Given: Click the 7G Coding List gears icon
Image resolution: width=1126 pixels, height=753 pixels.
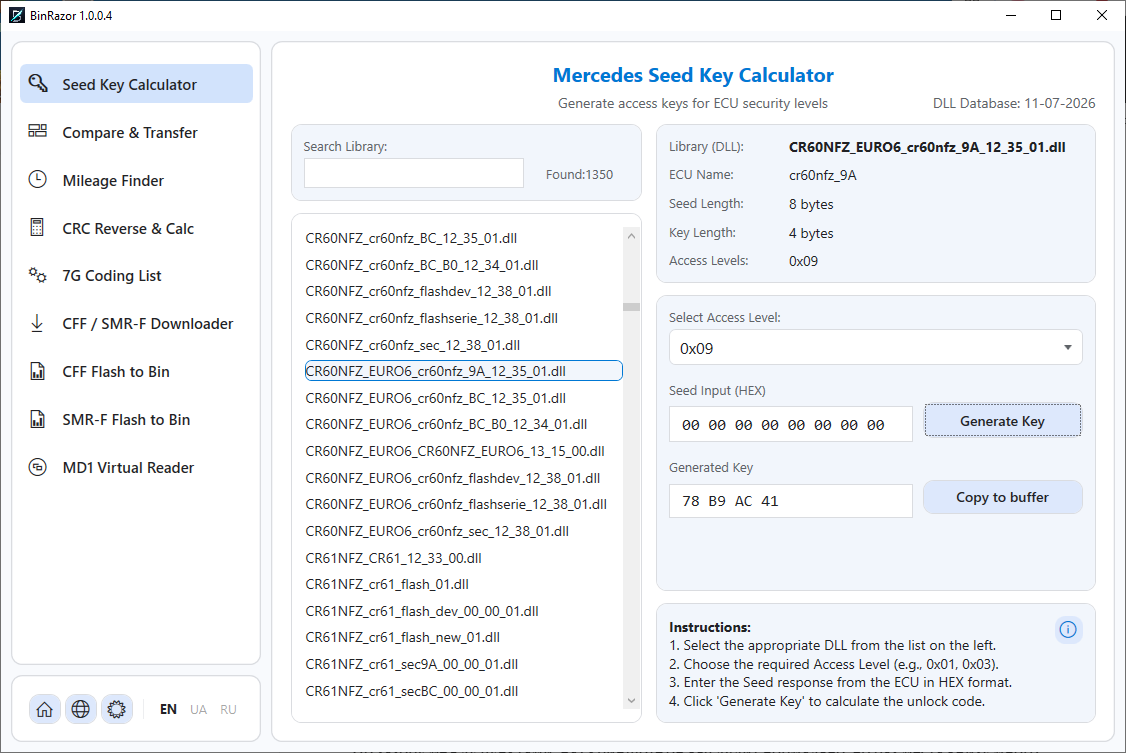Looking at the screenshot, I should 37,275.
